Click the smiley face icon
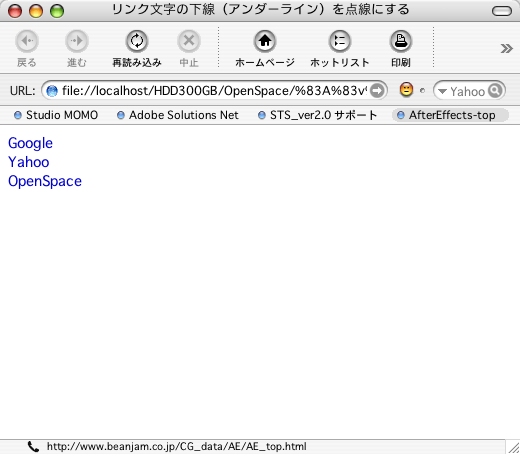 tap(406, 90)
